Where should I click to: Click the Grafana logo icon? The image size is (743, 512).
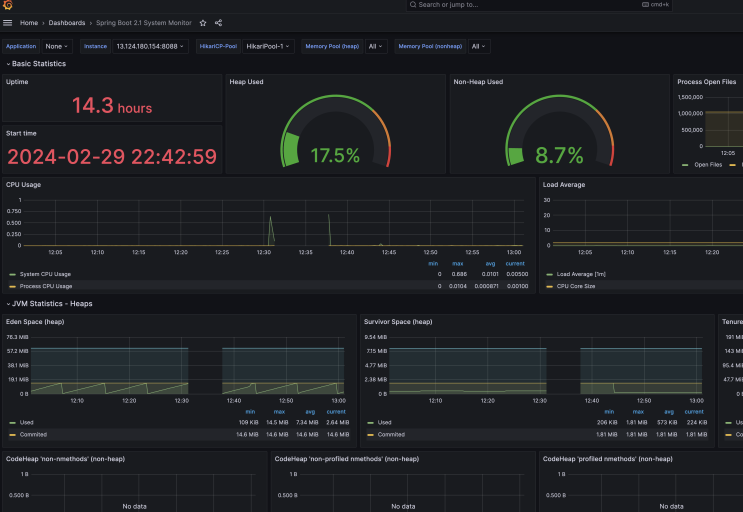pos(8,5)
